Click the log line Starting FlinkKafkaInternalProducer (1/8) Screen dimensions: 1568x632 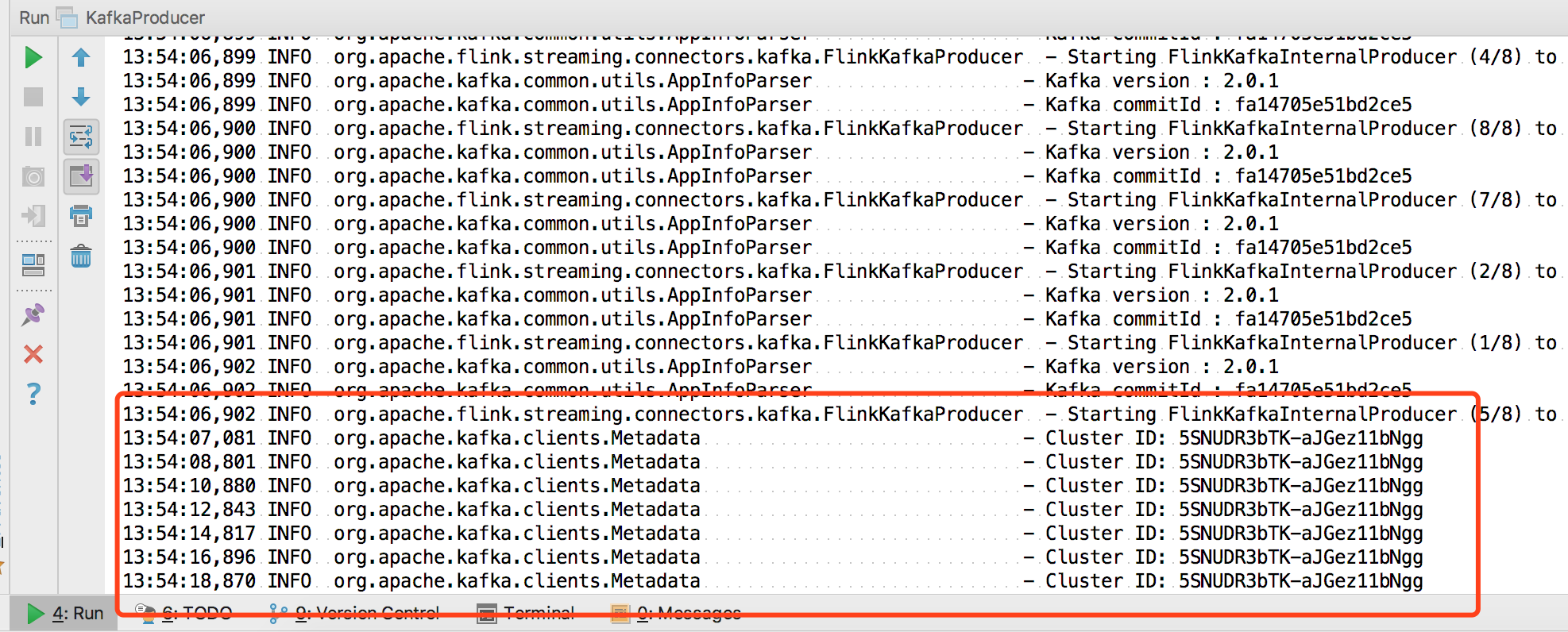[840, 343]
